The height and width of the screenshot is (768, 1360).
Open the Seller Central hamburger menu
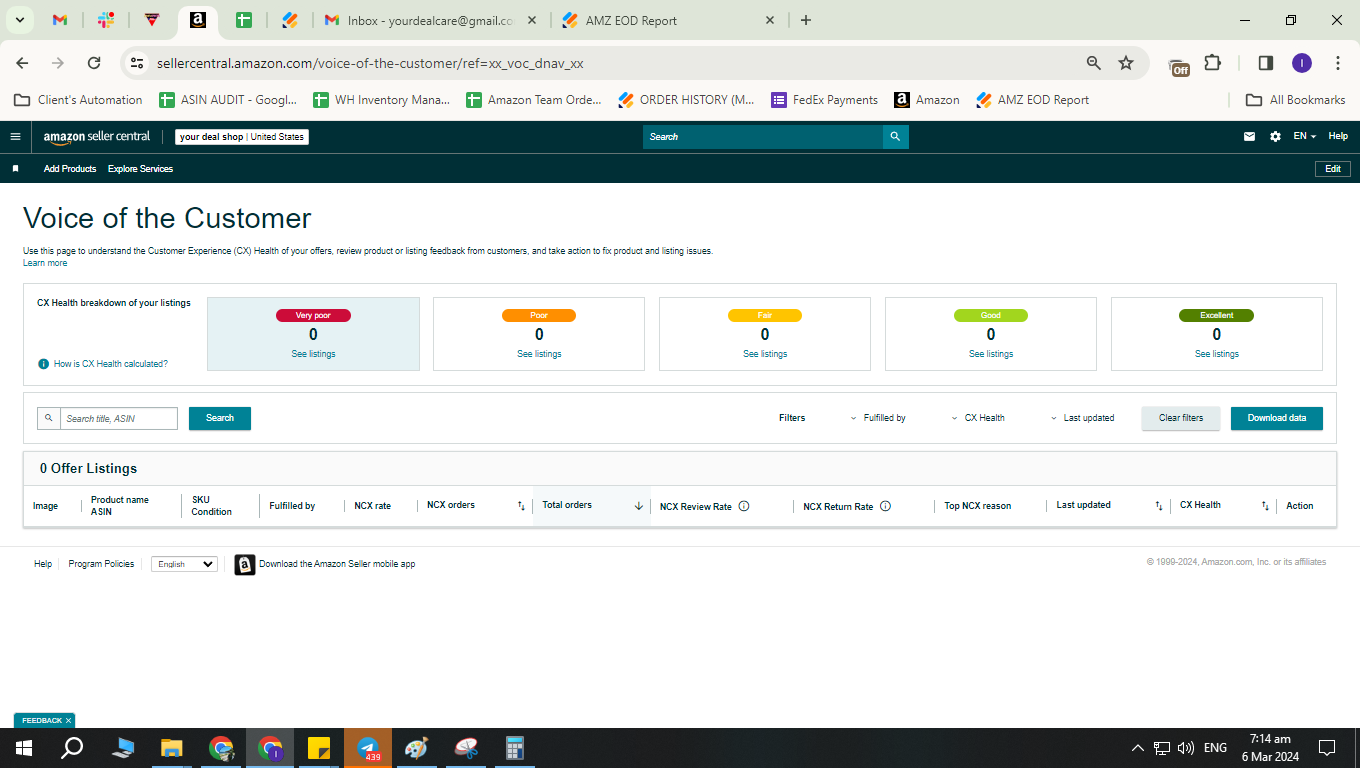pos(15,137)
